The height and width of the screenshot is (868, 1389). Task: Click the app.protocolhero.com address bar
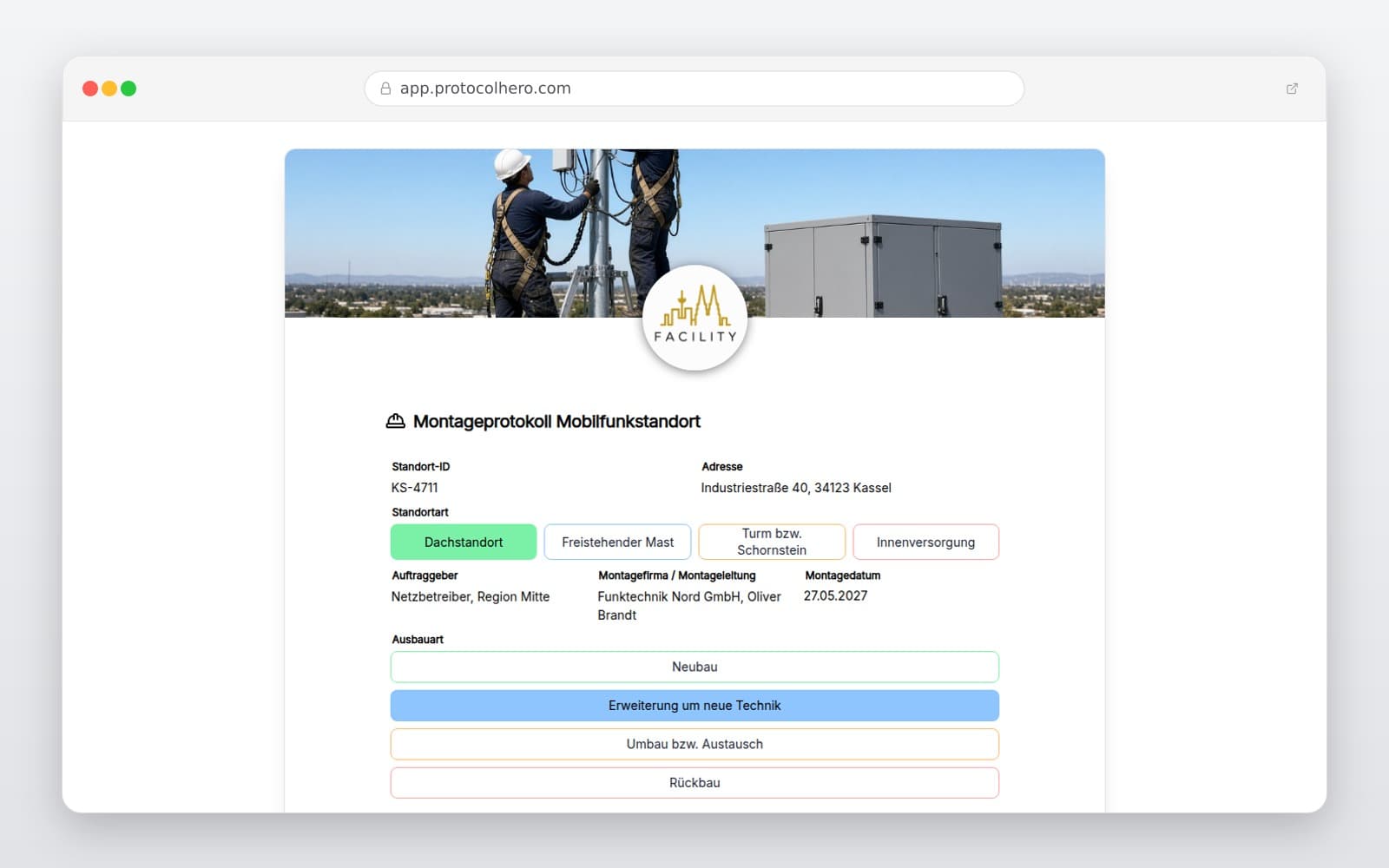[x=694, y=89]
